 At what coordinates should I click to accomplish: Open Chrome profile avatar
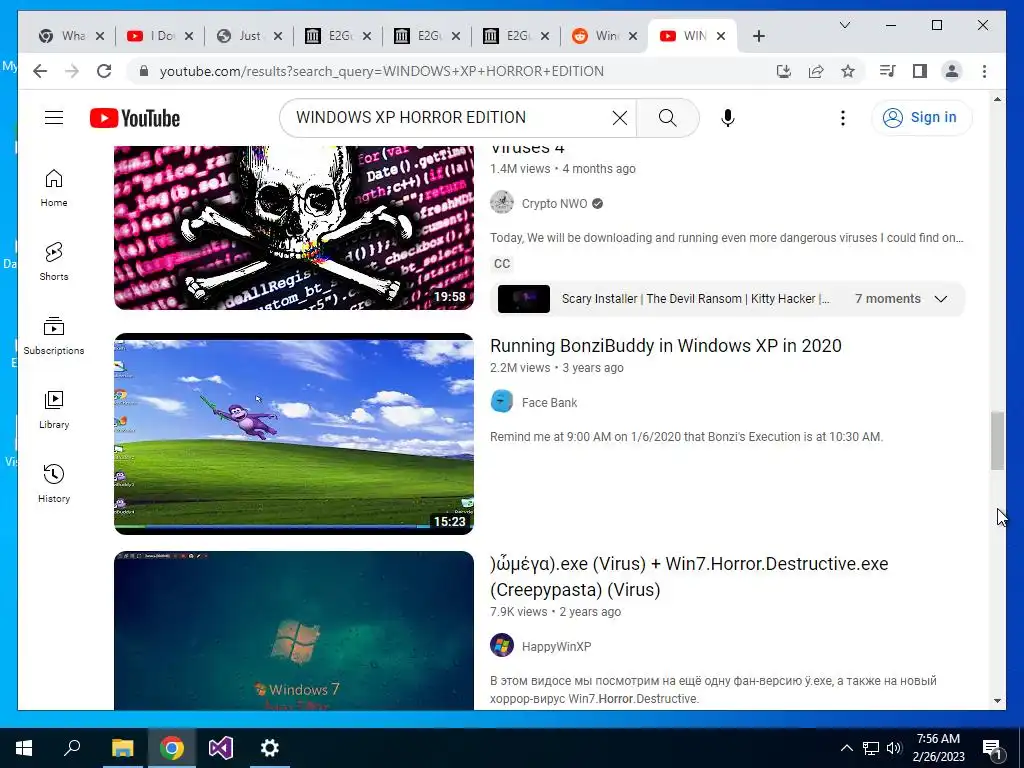click(x=952, y=71)
